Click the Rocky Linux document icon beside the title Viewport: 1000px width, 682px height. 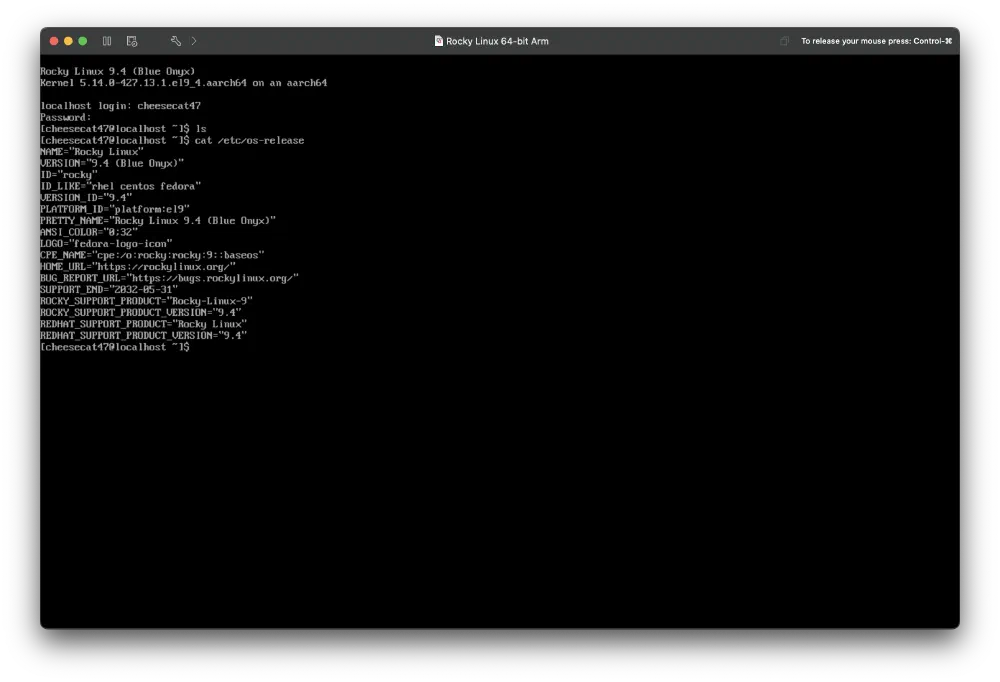coord(437,41)
